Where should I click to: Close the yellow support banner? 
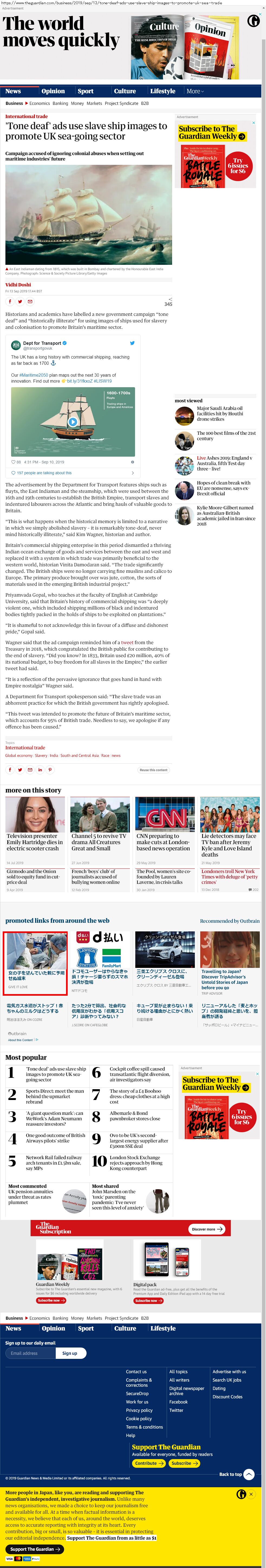(251, 1494)
